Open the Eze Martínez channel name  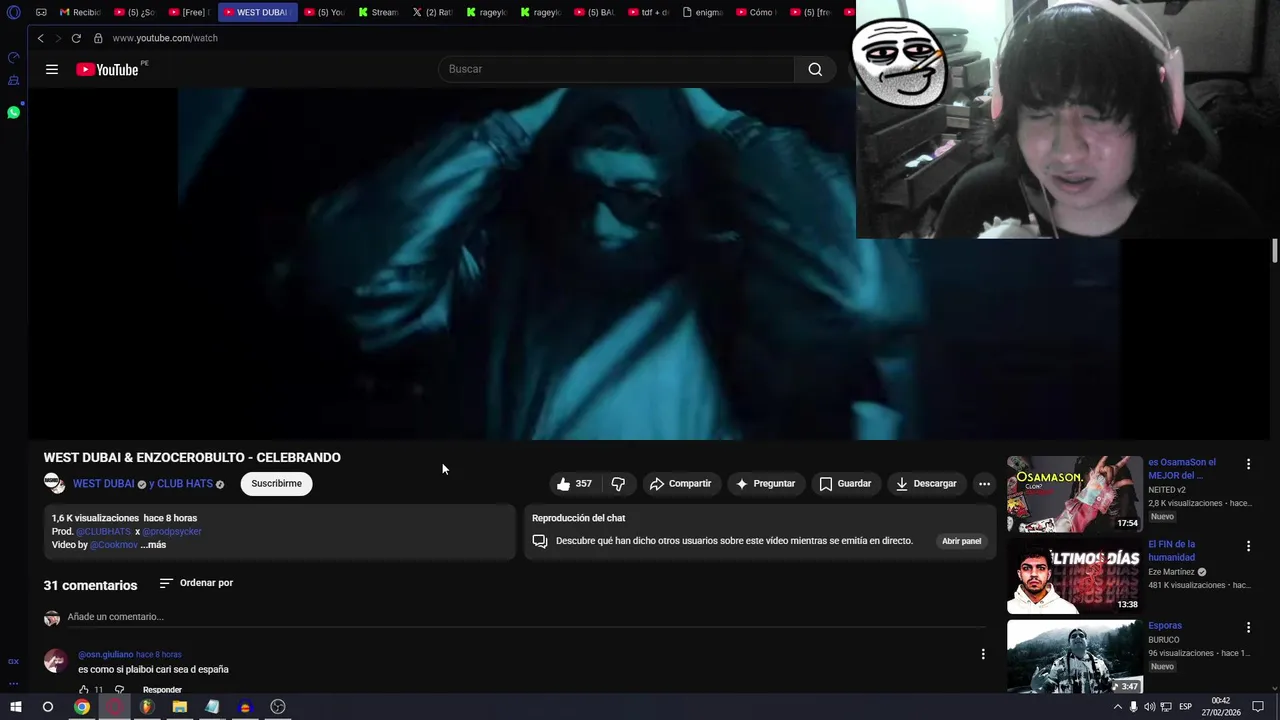[1171, 572]
